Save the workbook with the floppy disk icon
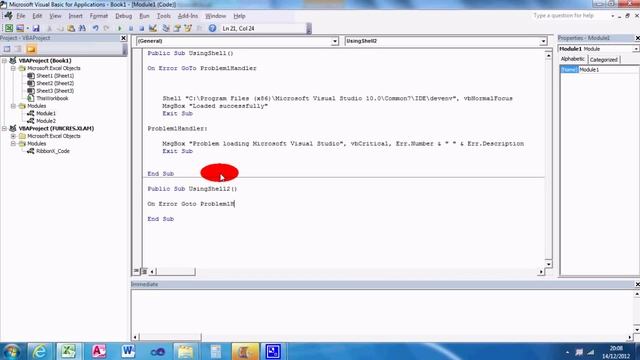640x360 pixels. click(36, 28)
